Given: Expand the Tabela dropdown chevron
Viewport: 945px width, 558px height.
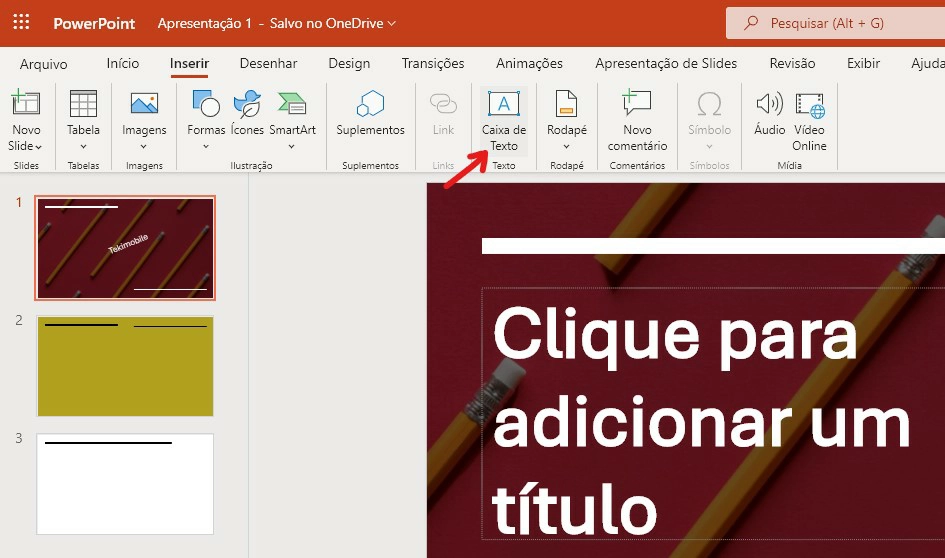Looking at the screenshot, I should [x=83, y=146].
